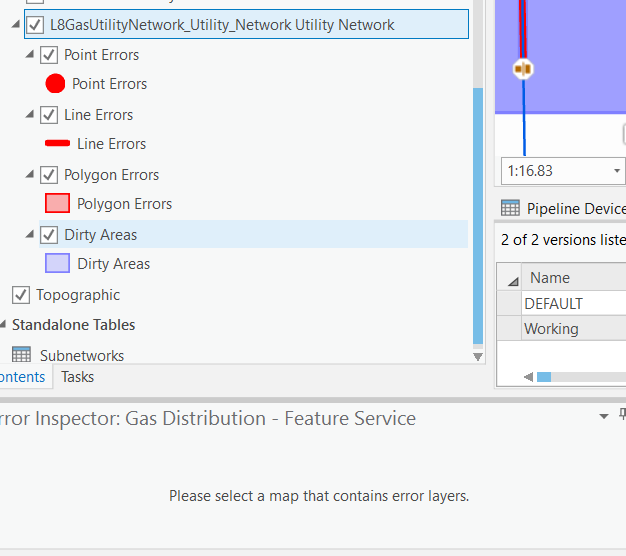The height and width of the screenshot is (556, 626).
Task: Switch to the Contents tab
Action: (x=22, y=377)
